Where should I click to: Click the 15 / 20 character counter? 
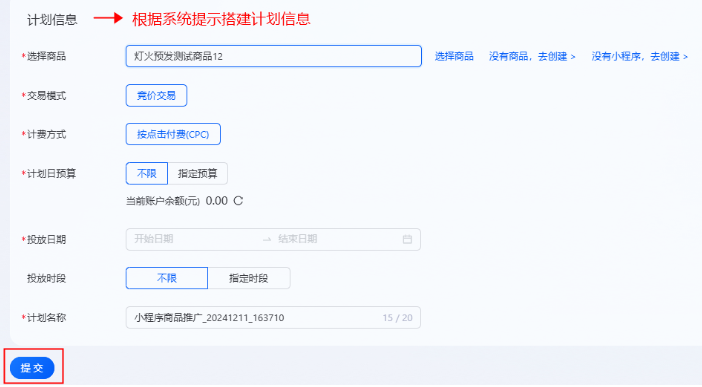tap(398, 318)
